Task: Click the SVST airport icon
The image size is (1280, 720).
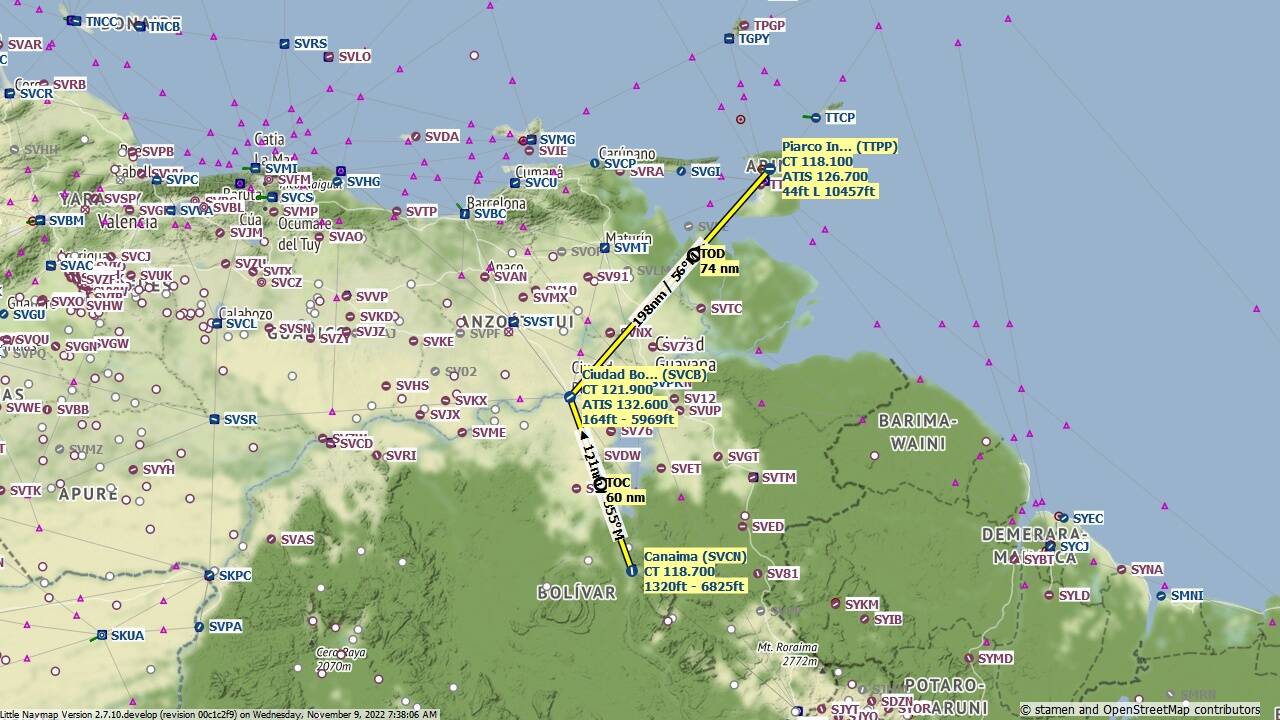Action: pyautogui.click(x=514, y=322)
